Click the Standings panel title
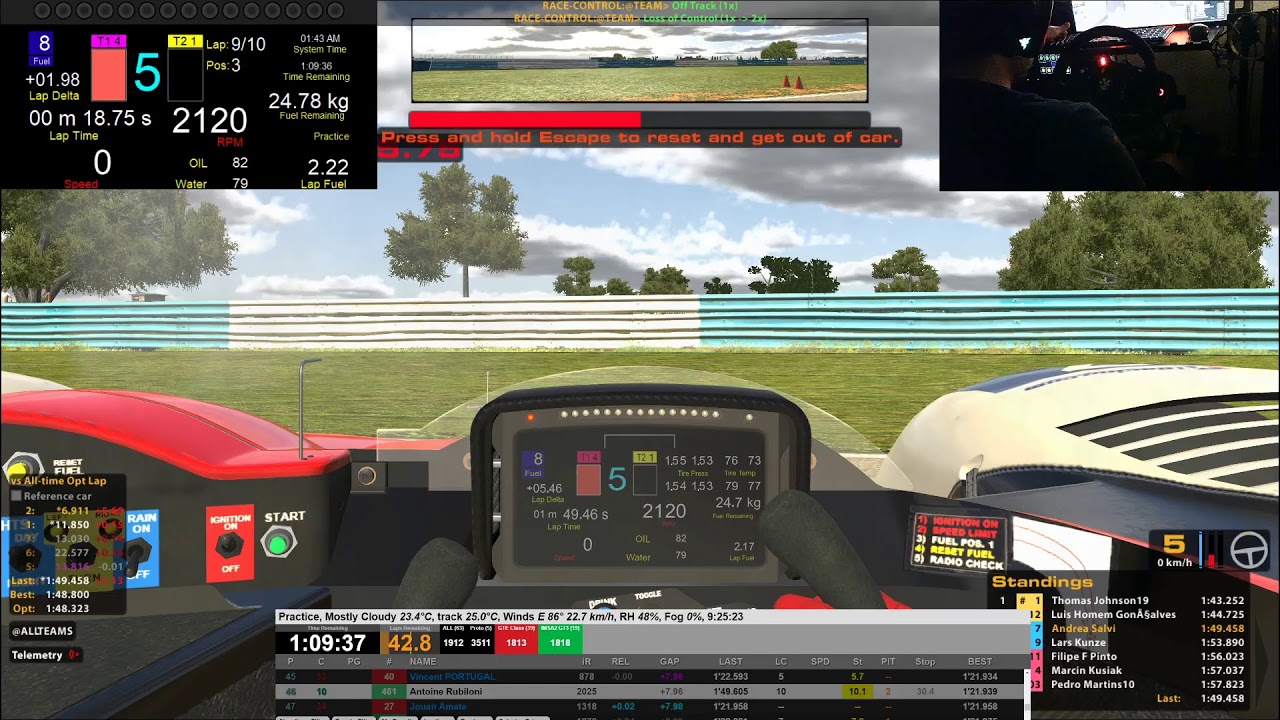The height and width of the screenshot is (720, 1280). tap(1042, 582)
